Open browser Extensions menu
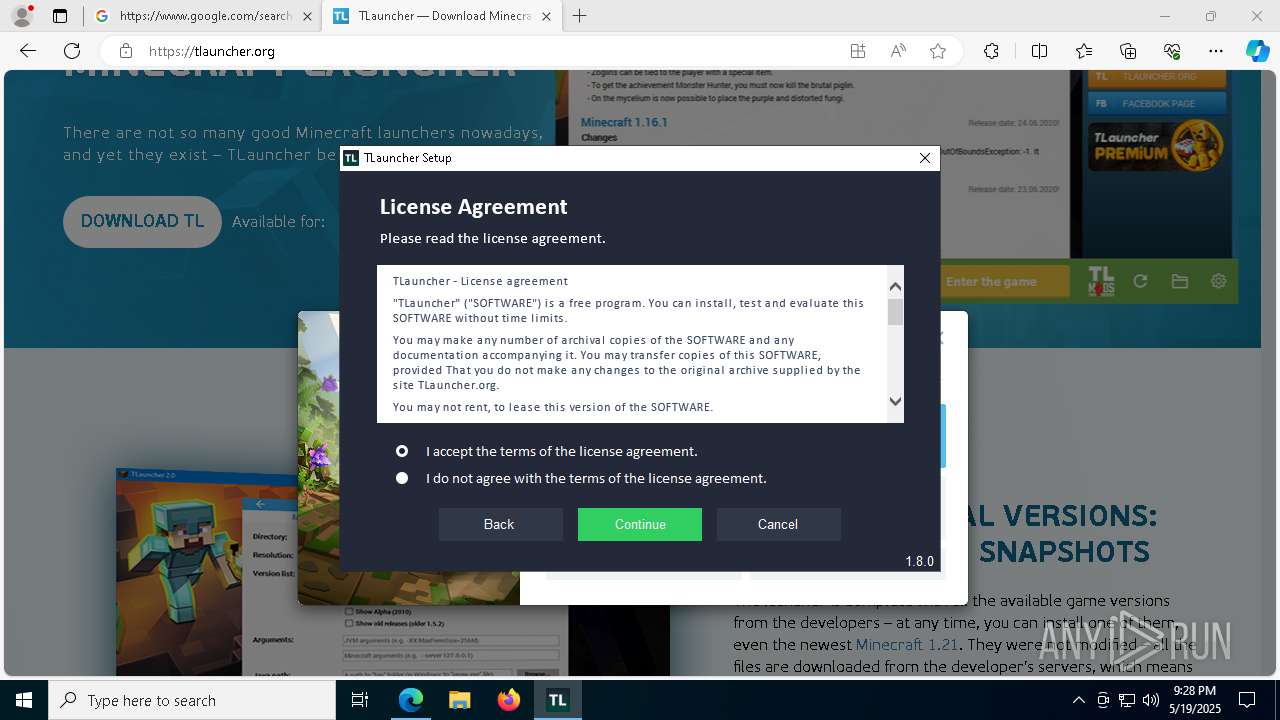Viewport: 1280px width, 720px height. pos(991,51)
